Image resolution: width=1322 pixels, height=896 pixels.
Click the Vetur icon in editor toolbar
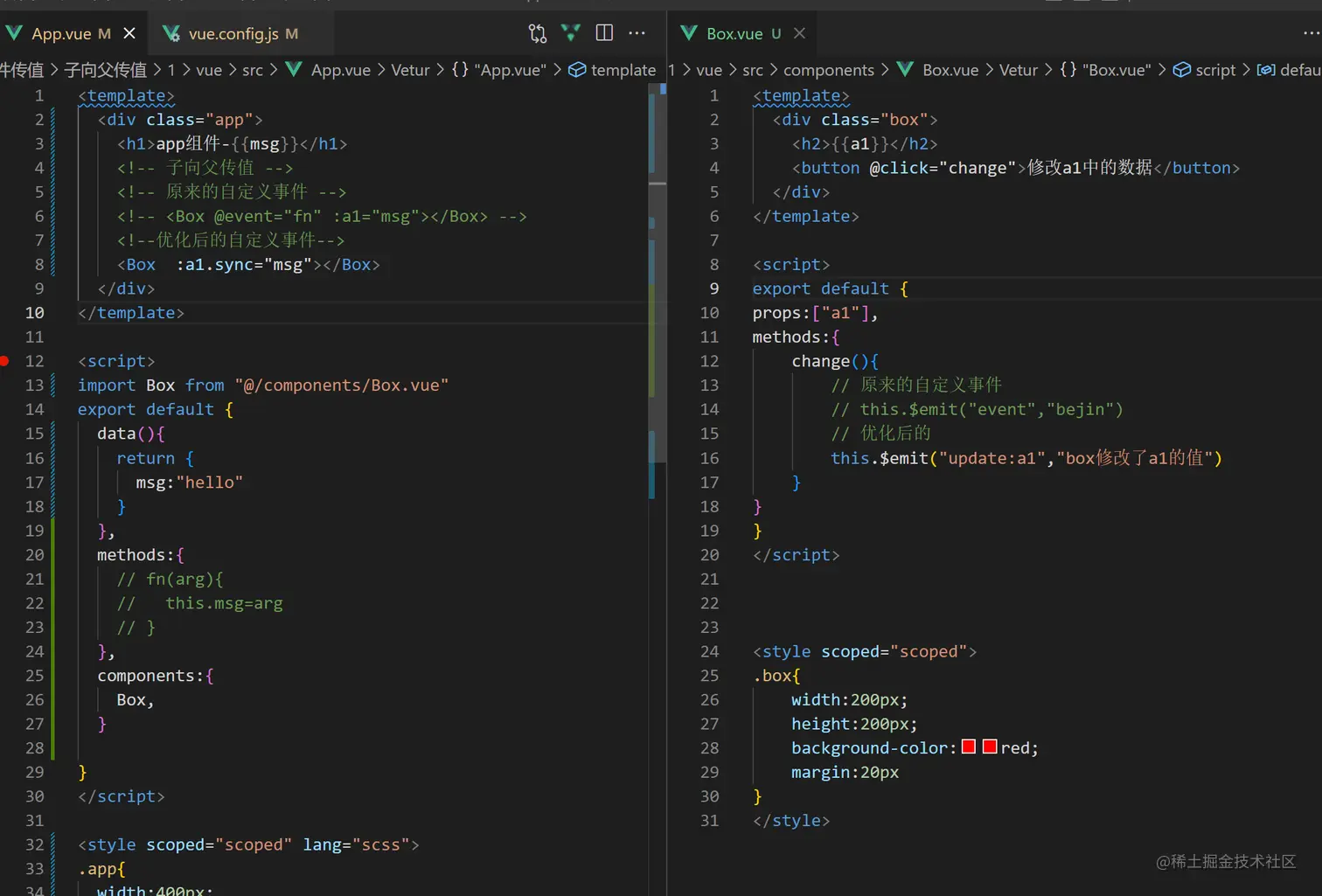[x=571, y=33]
